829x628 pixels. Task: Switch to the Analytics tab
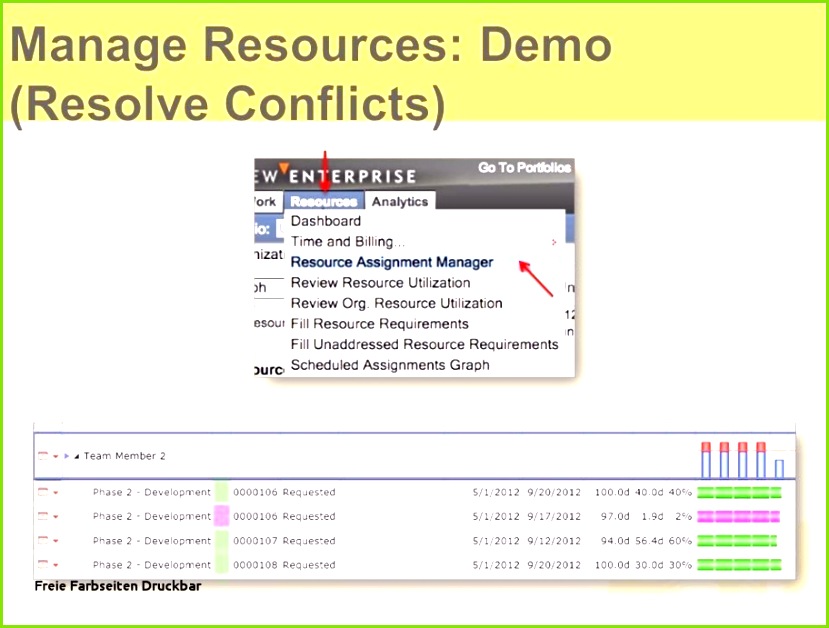(399, 201)
